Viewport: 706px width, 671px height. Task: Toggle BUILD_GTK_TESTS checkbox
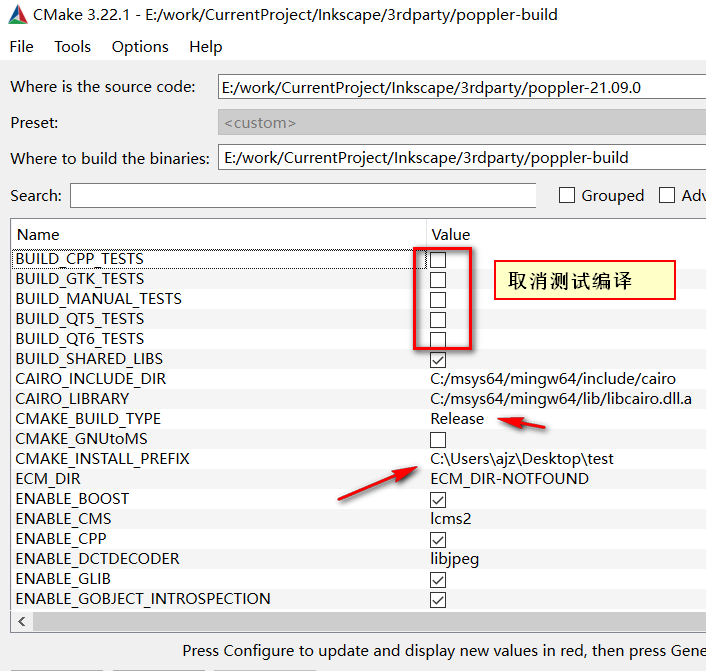[x=438, y=280]
